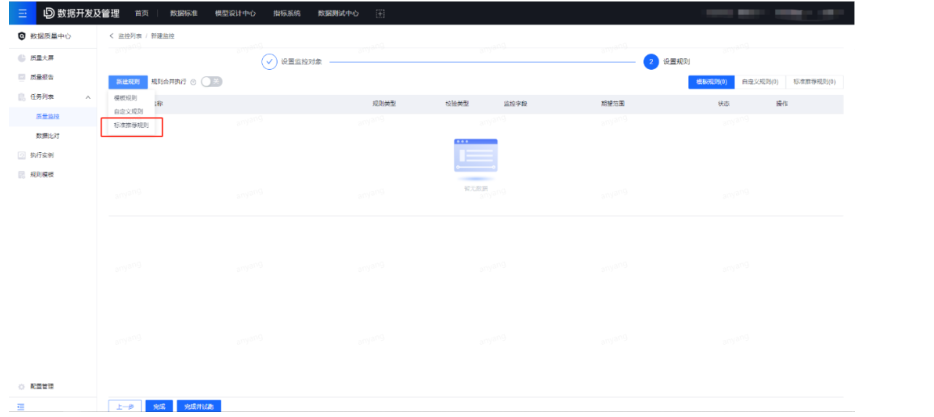The height and width of the screenshot is (417, 934).
Task: Open 质量大屏 in the sidebar
Action: [x=42, y=58]
